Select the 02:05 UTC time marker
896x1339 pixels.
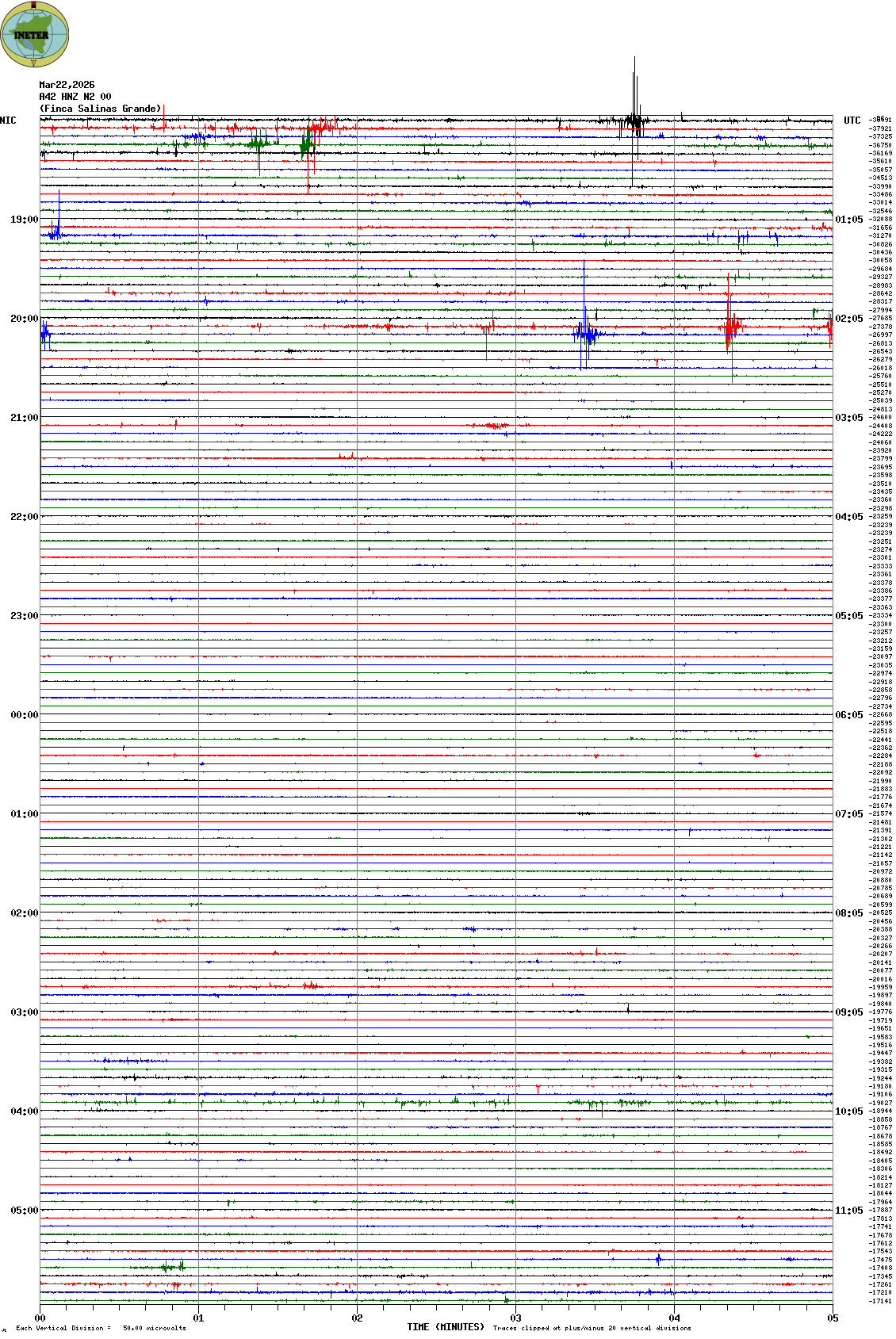point(848,319)
